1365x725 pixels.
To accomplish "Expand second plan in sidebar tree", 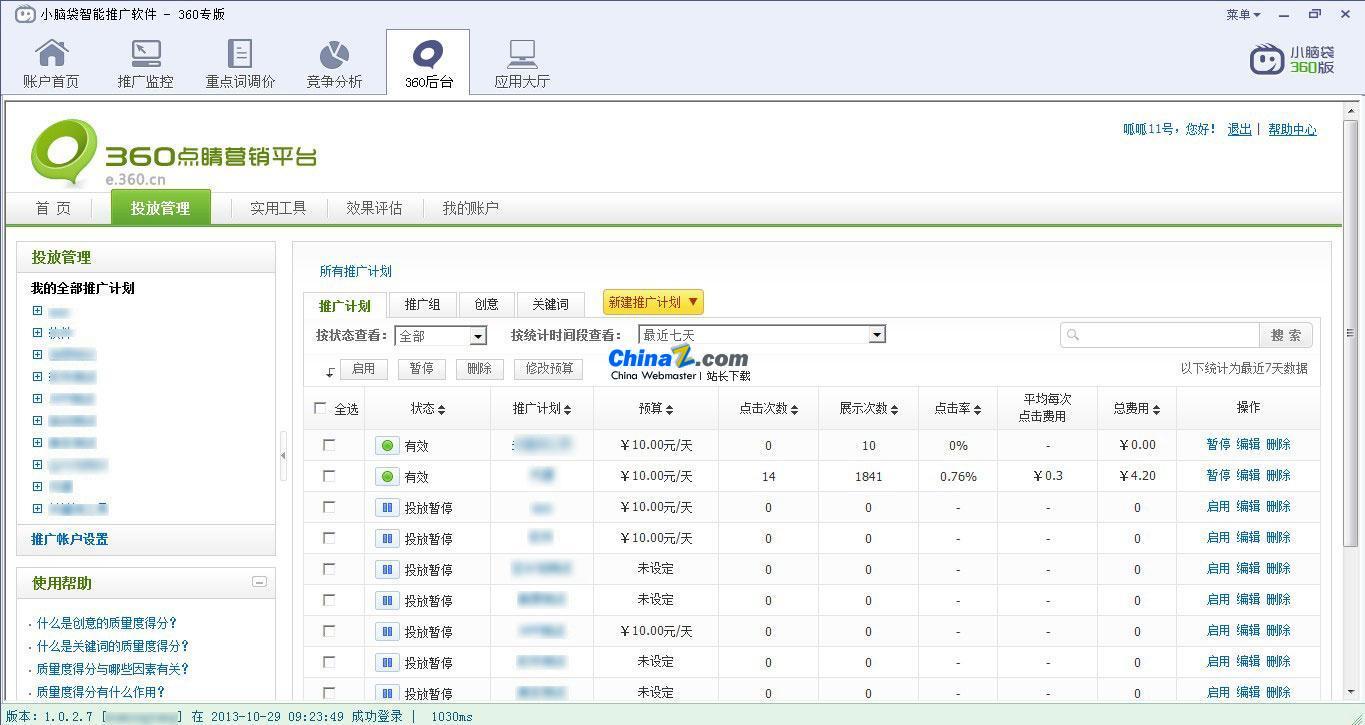I will click(37, 333).
